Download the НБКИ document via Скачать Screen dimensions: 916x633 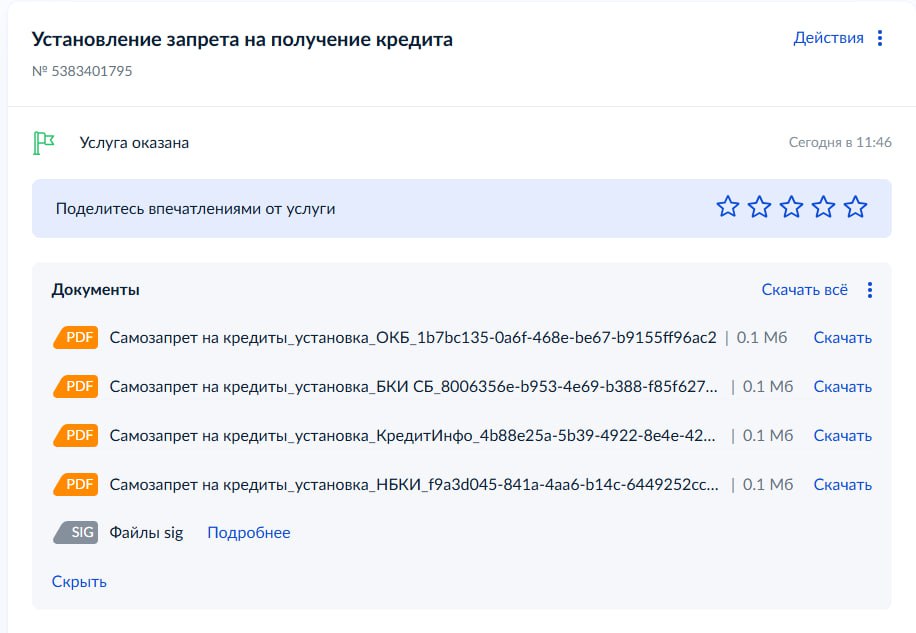pyautogui.click(x=842, y=485)
